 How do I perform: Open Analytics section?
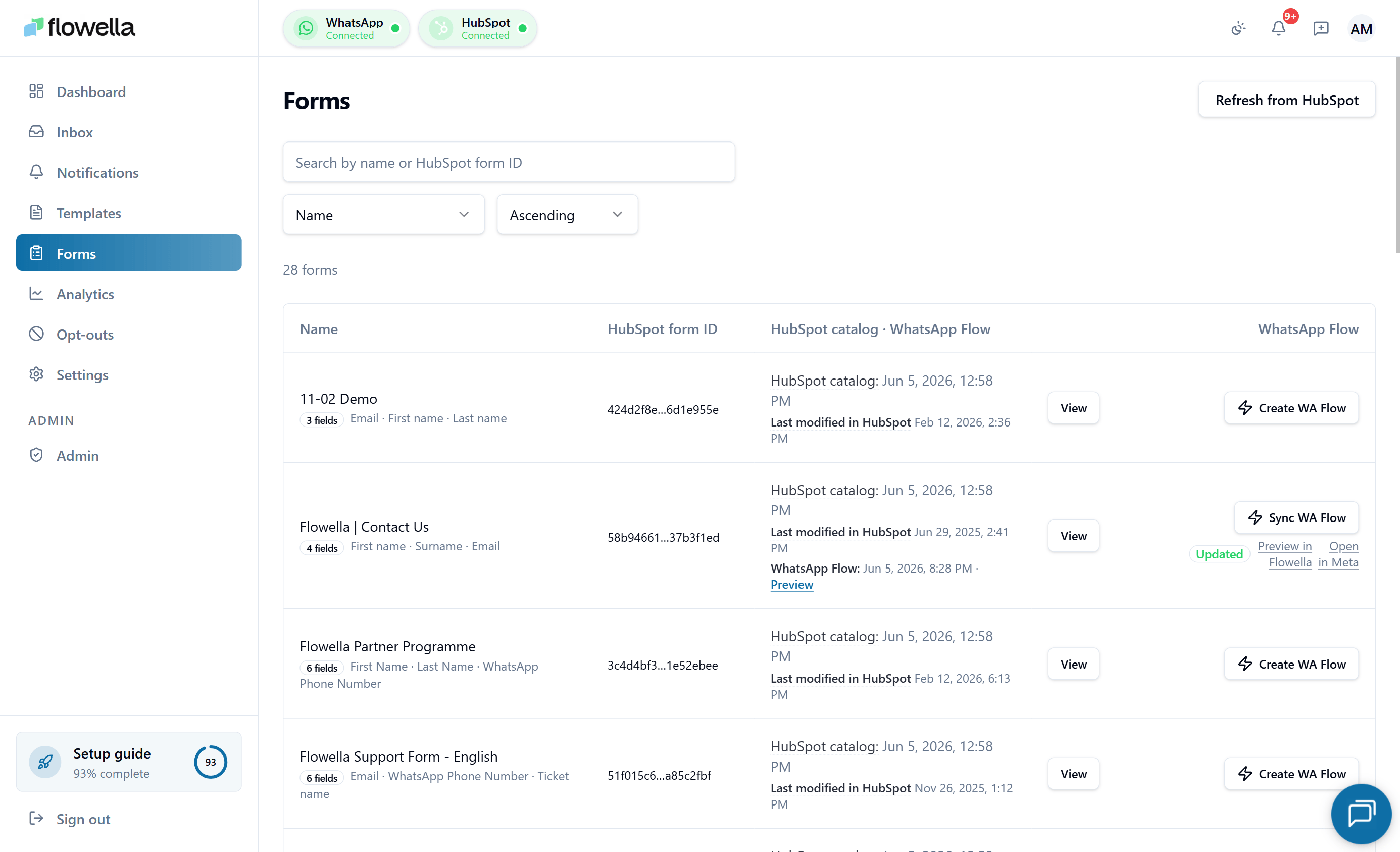[129, 293]
